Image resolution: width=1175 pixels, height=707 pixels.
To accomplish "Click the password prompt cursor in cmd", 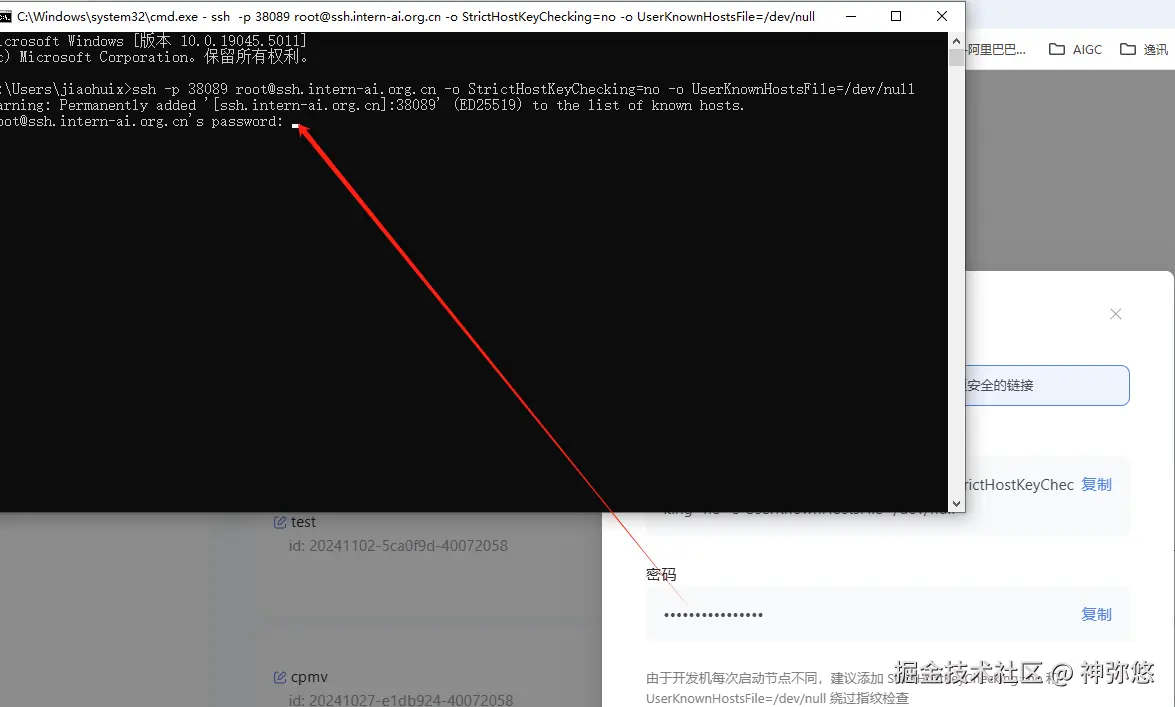I will (295, 125).
